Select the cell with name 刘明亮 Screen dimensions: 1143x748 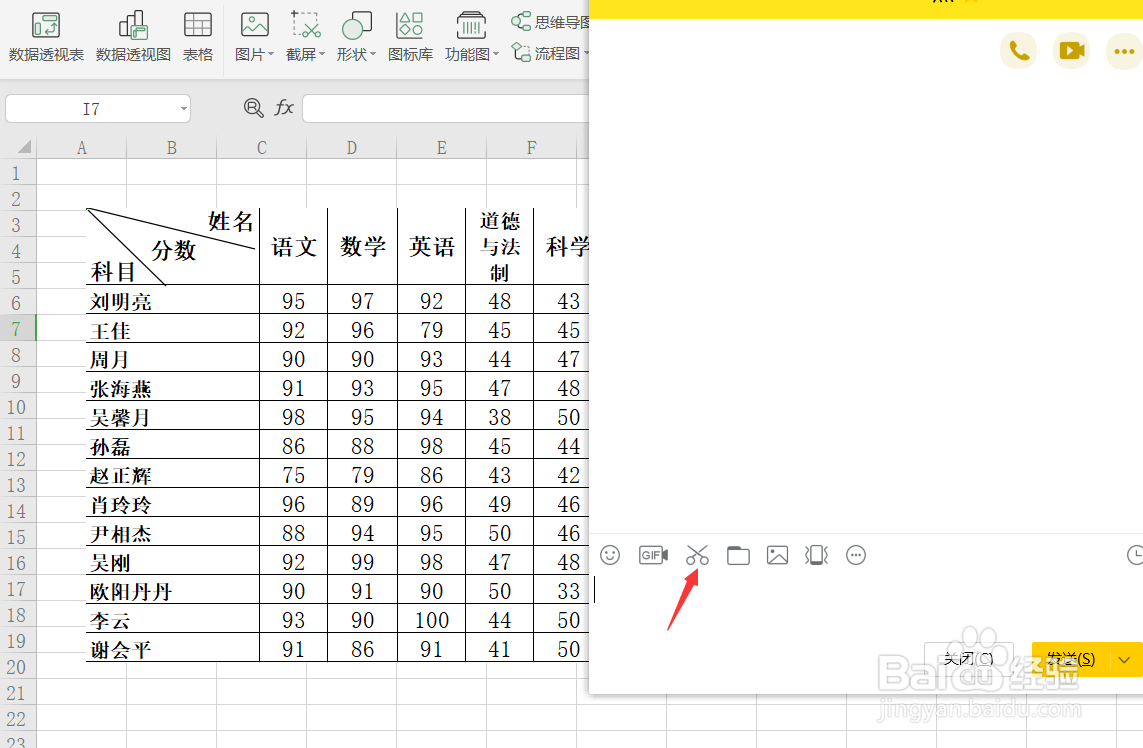173,300
